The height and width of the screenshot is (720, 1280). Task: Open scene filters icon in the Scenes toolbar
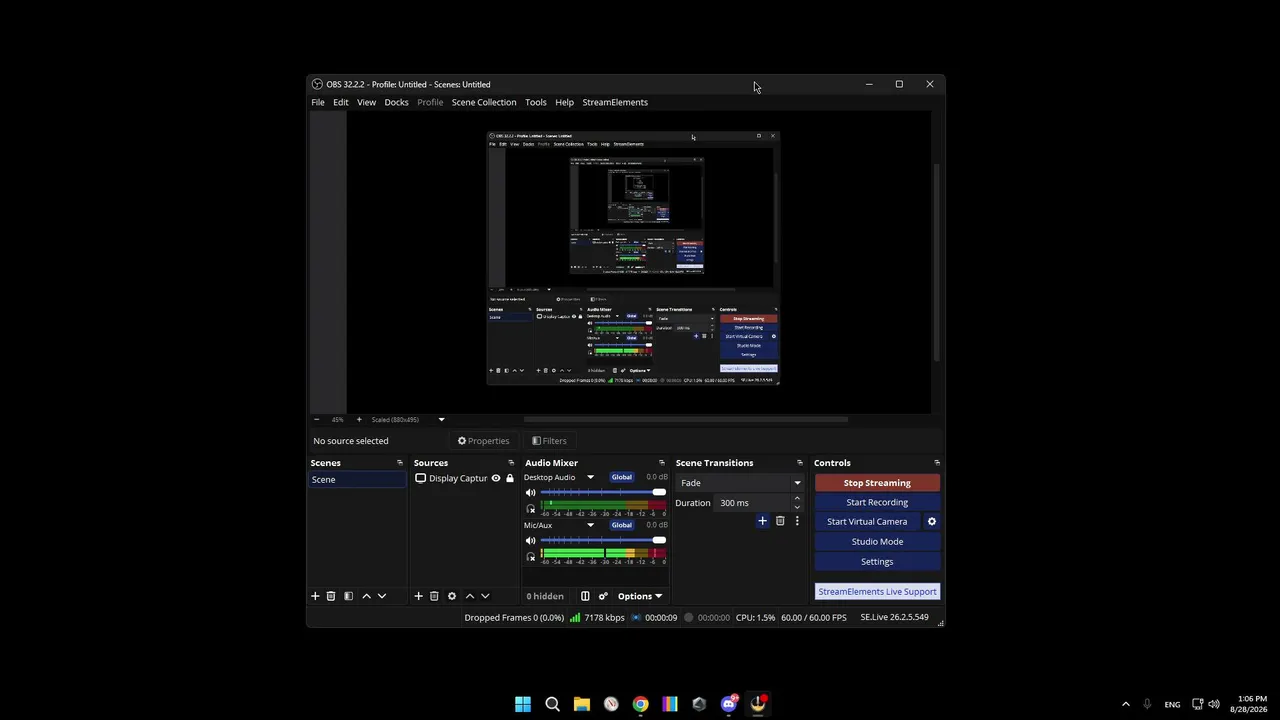click(348, 596)
